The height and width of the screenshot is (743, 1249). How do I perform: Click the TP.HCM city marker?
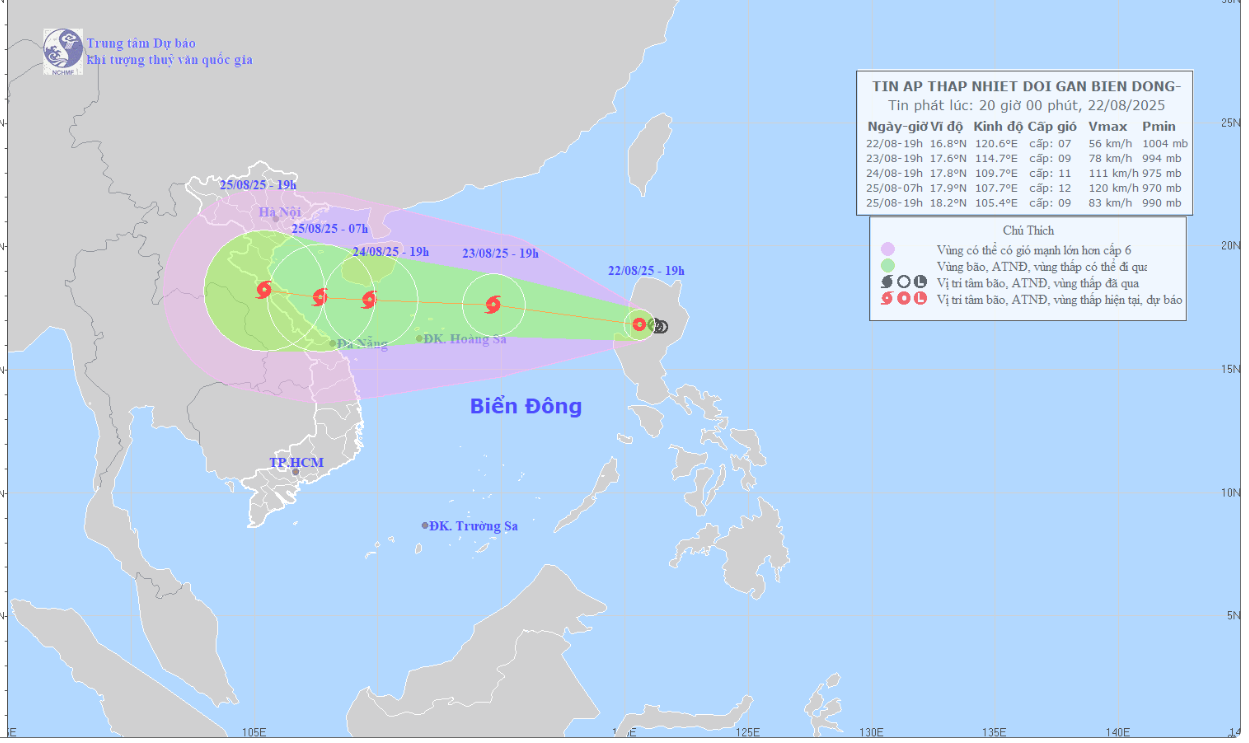[295, 471]
